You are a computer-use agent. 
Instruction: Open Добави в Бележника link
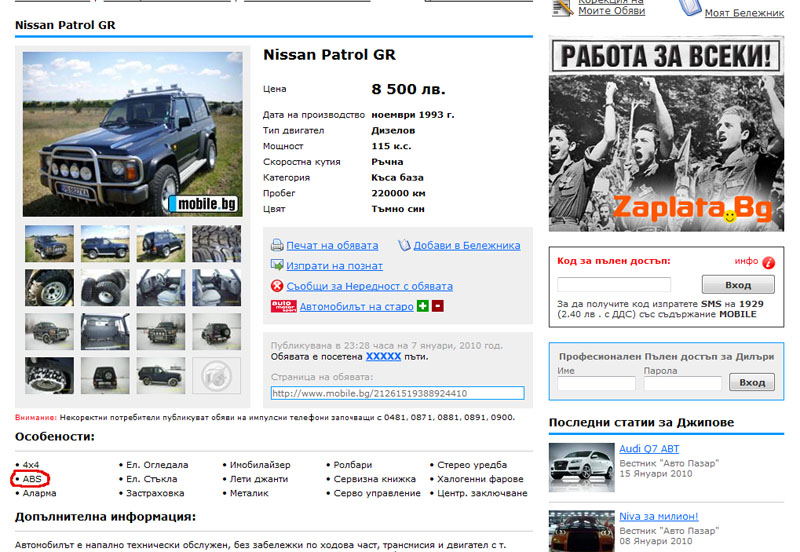467,245
